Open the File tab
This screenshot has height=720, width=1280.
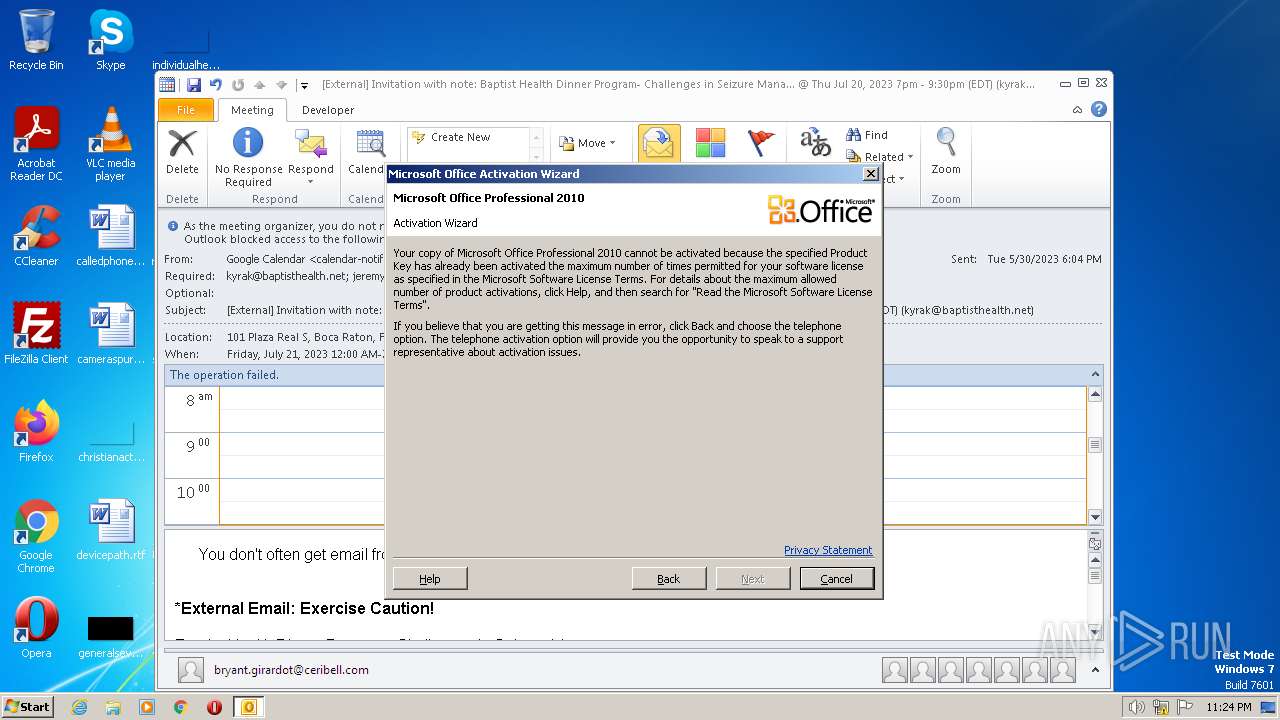pyautogui.click(x=186, y=110)
